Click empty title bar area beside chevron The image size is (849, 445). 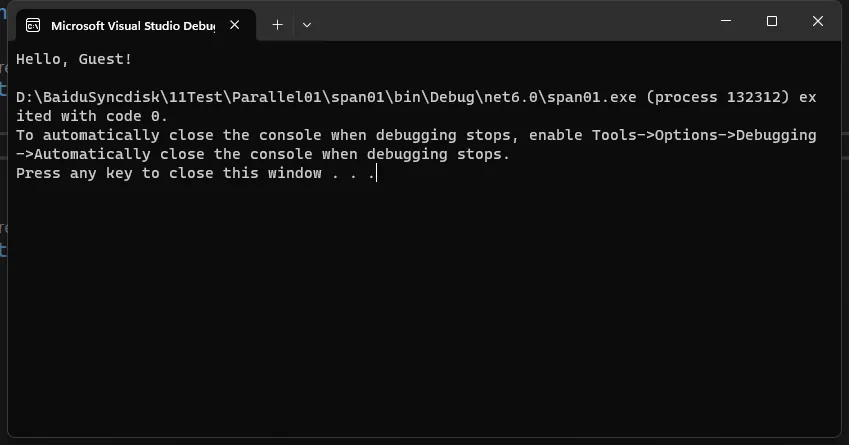[509, 22]
